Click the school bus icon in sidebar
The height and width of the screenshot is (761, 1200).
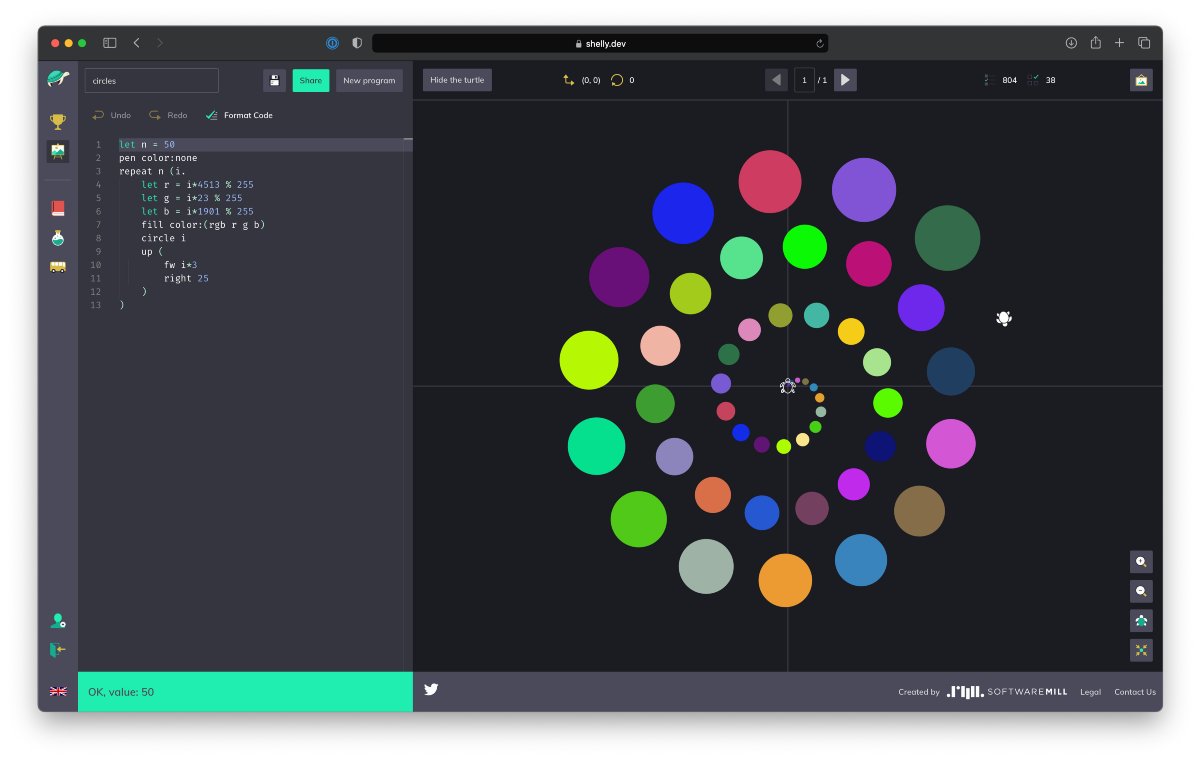tap(58, 266)
